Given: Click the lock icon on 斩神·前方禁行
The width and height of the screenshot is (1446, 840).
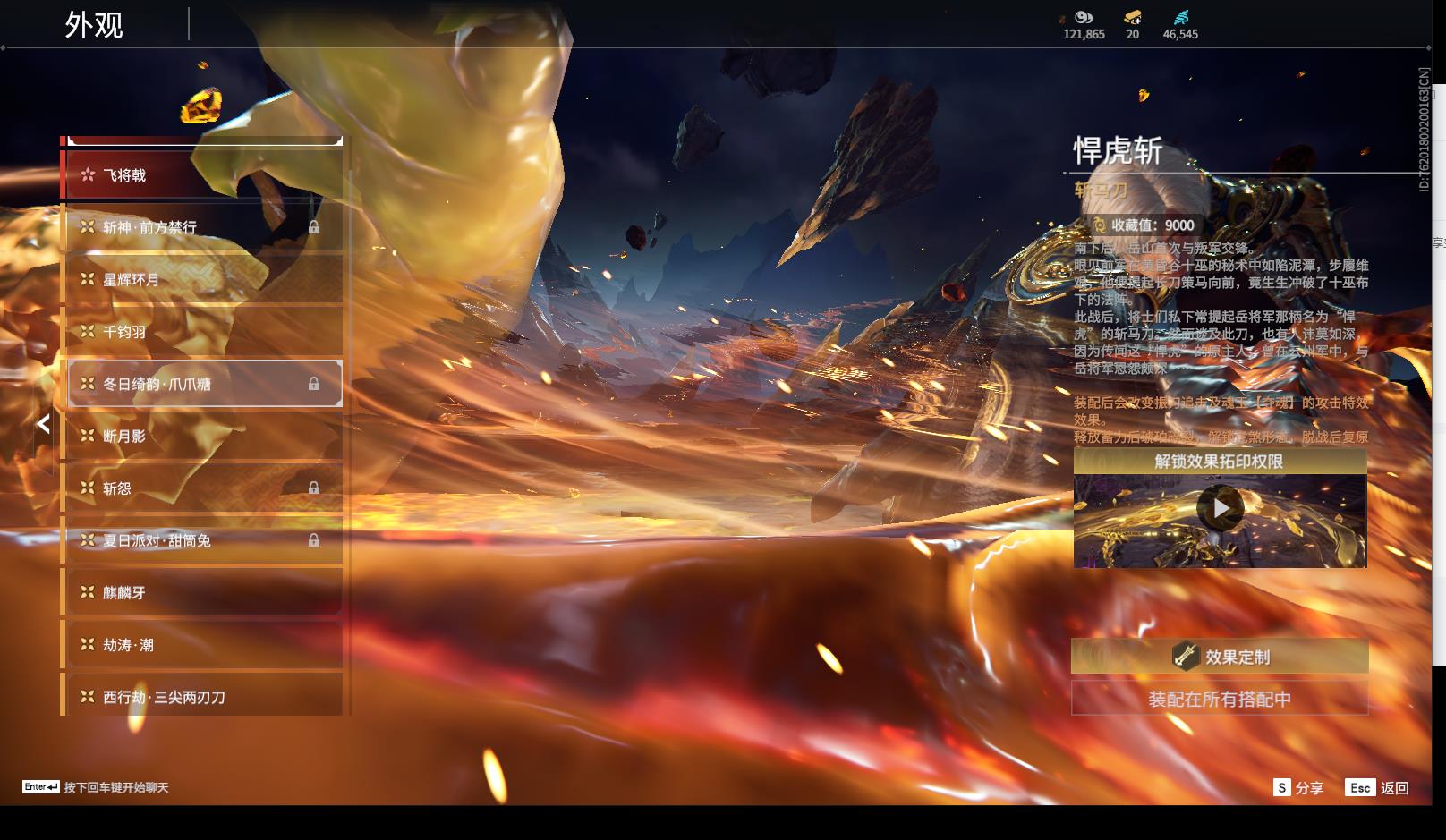Looking at the screenshot, I should pyautogui.click(x=314, y=227).
